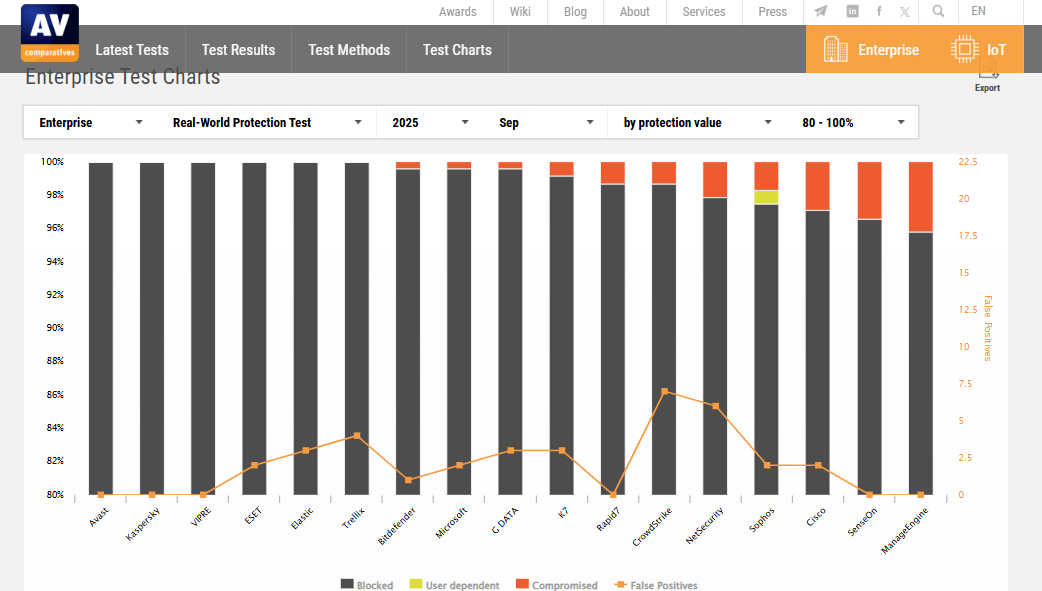Click the False Positives axis title
This screenshot has height=591, width=1042.
988,328
